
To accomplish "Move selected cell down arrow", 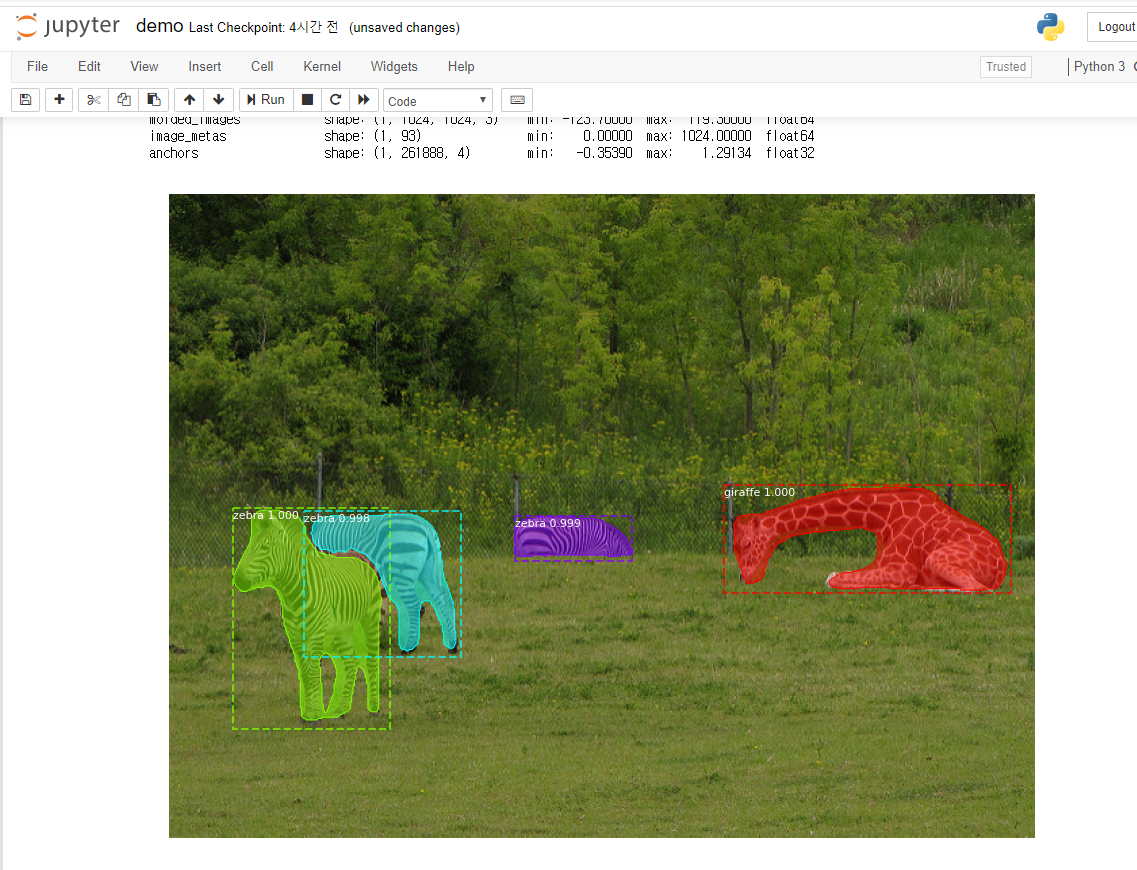I will coord(218,99).
